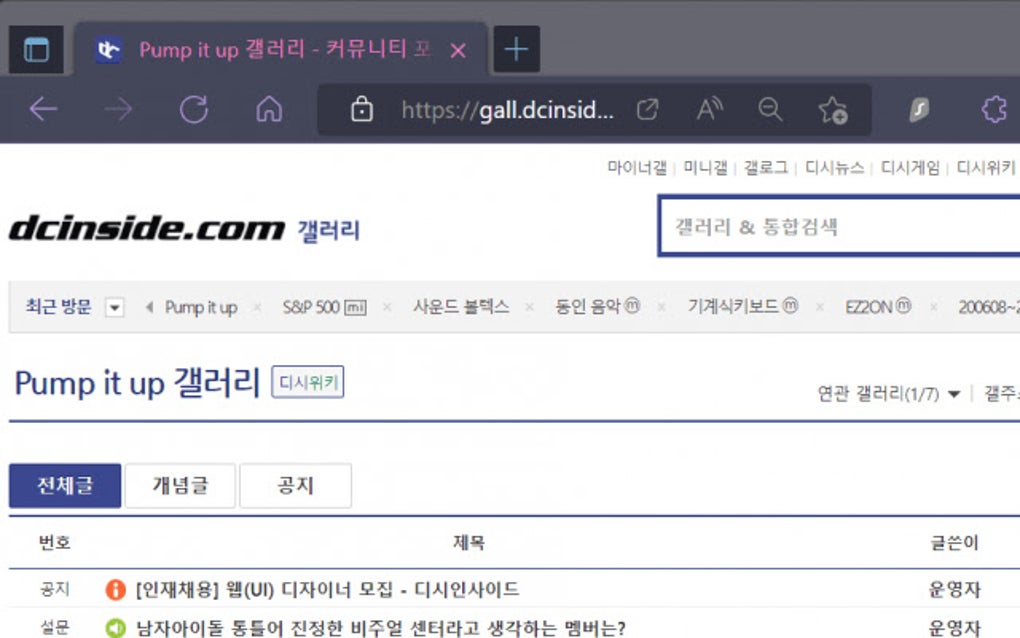
Task: Click the zoom out magnifier icon
Action: [770, 109]
